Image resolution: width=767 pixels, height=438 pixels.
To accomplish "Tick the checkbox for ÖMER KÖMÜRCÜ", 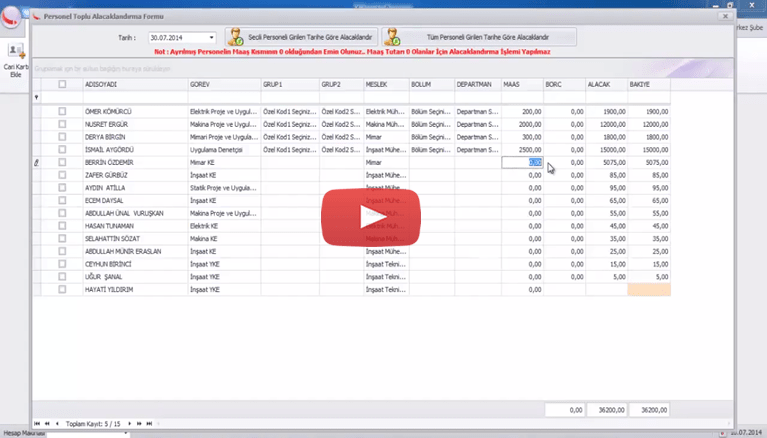I will pyautogui.click(x=62, y=111).
